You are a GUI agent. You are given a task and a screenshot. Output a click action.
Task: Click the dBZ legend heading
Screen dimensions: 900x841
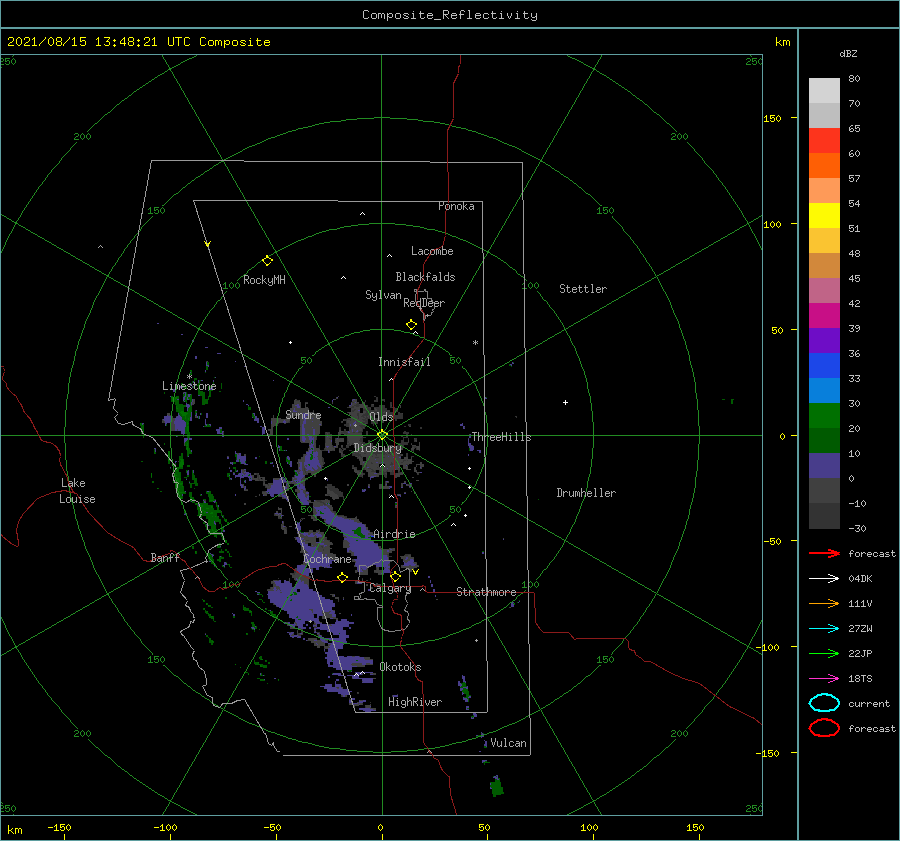click(x=848, y=53)
